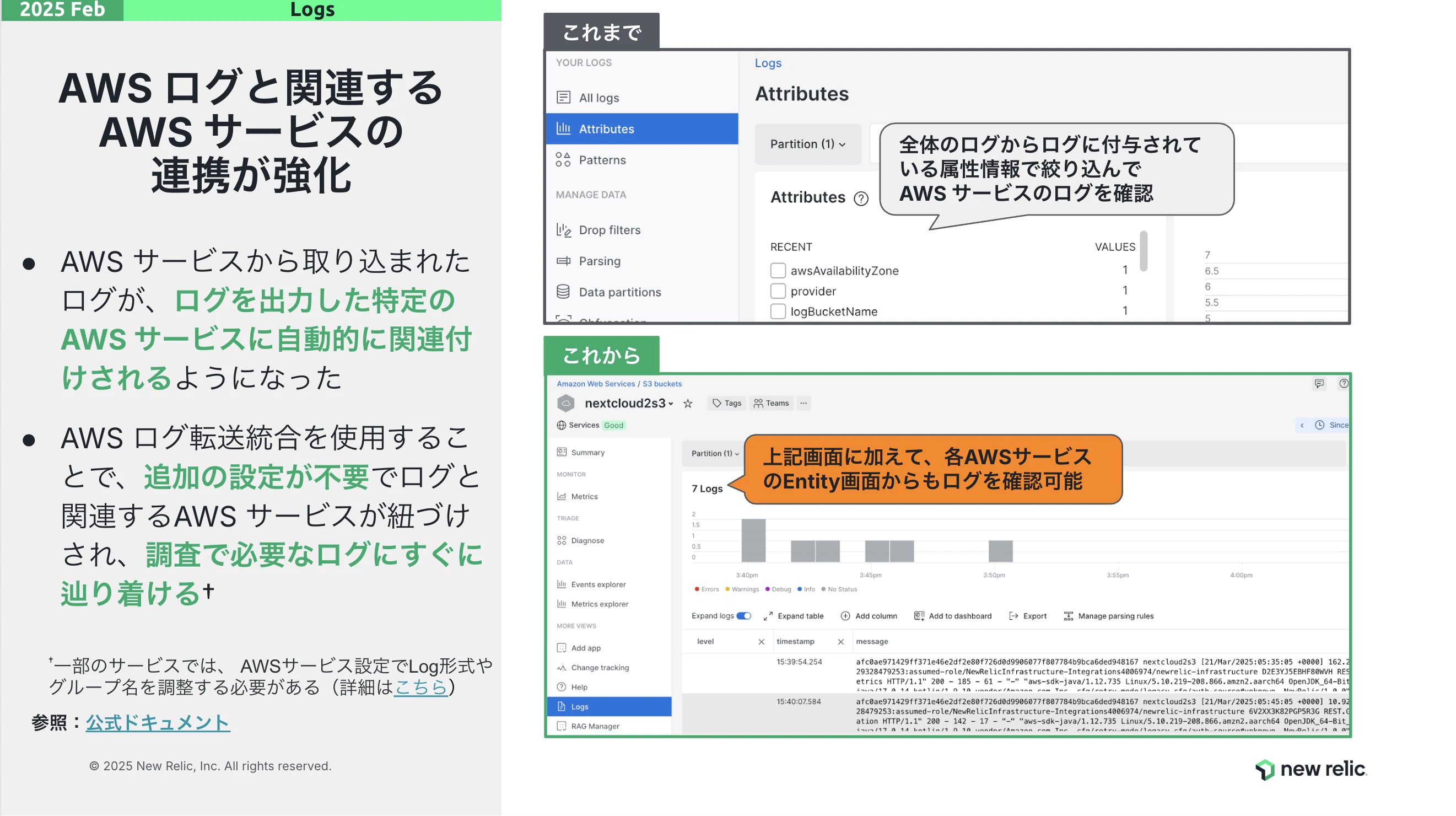1456x816 pixels.
Task: Click the Change tracking icon
Action: pos(561,668)
